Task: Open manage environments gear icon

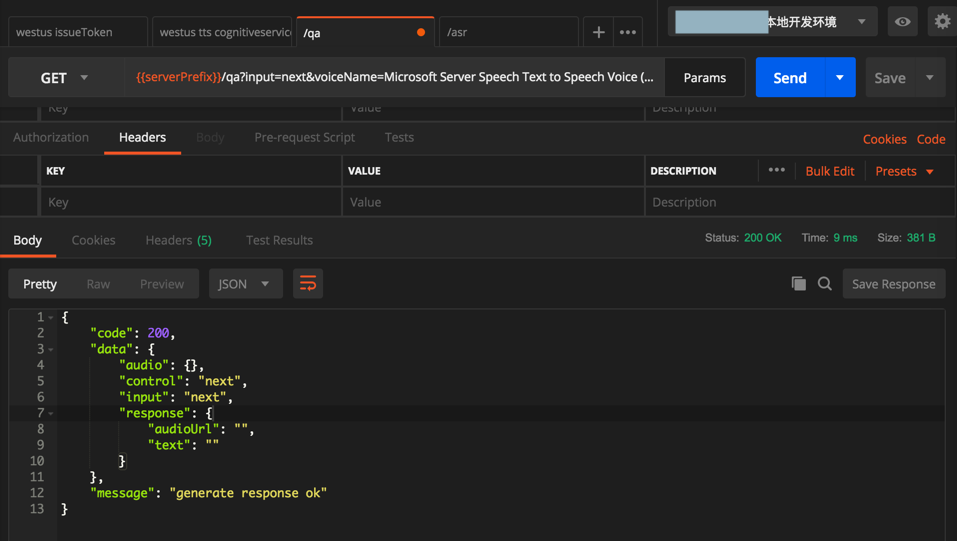Action: 942,22
